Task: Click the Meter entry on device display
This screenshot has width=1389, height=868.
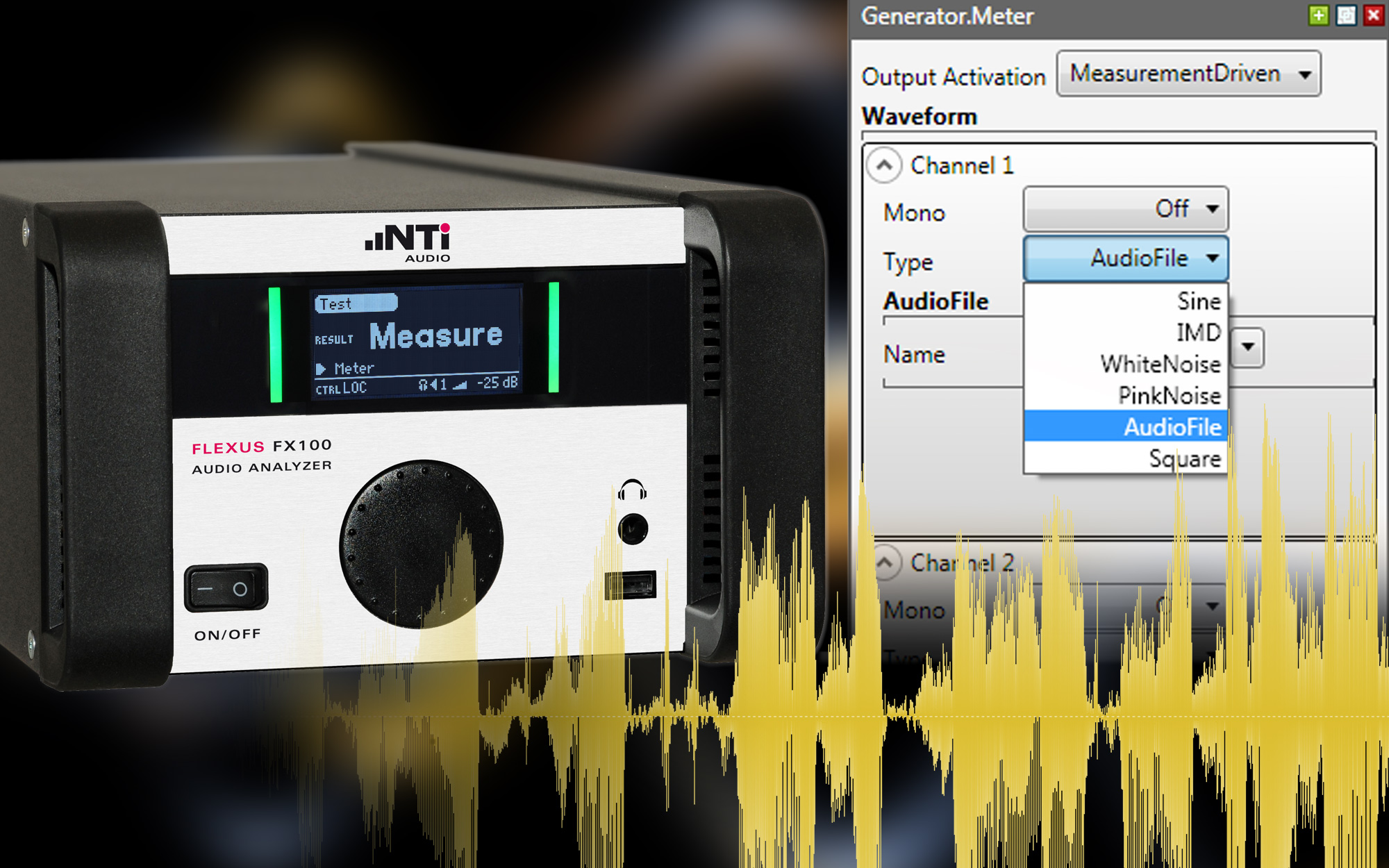Action: (x=354, y=368)
